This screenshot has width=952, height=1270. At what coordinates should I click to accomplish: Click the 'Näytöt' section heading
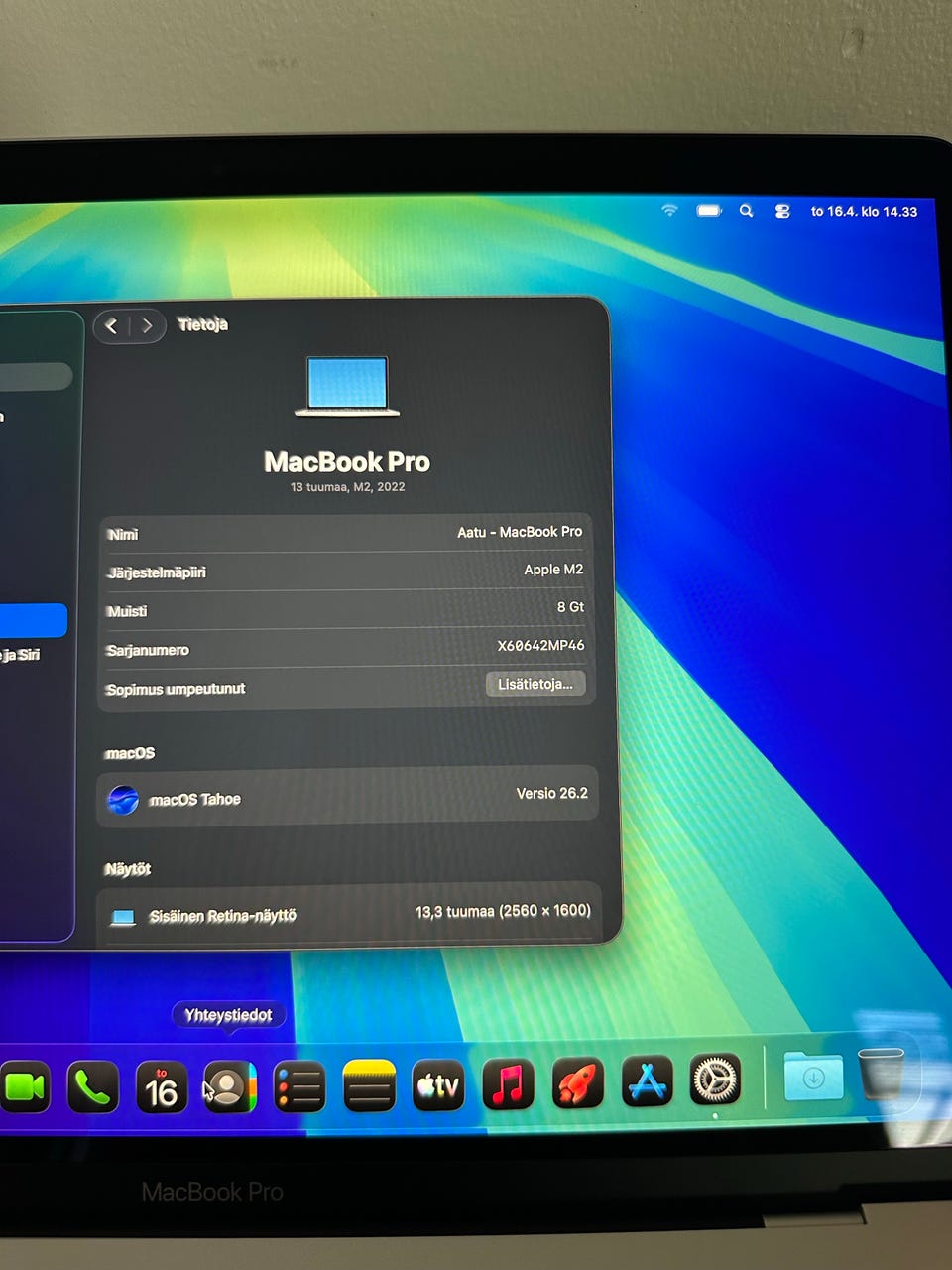point(127,869)
